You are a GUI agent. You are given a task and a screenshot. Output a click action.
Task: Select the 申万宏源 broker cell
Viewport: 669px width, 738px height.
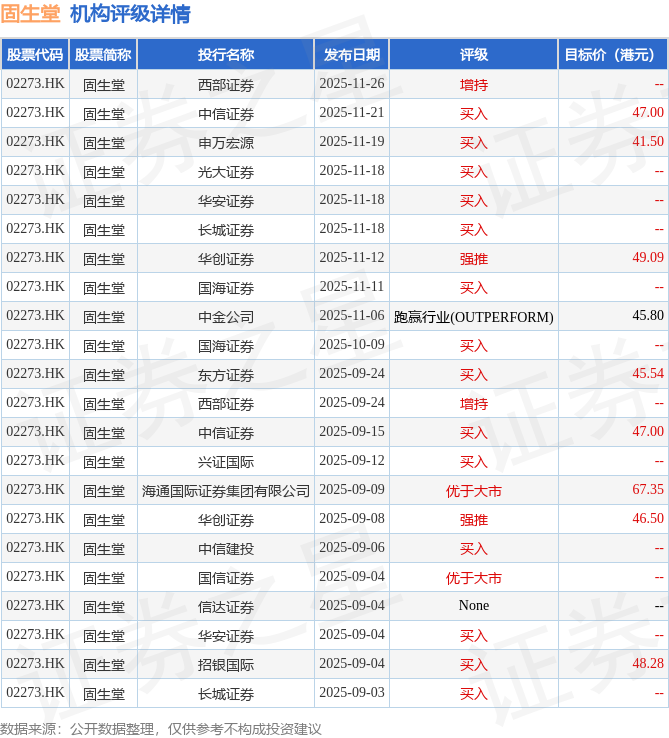(226, 143)
